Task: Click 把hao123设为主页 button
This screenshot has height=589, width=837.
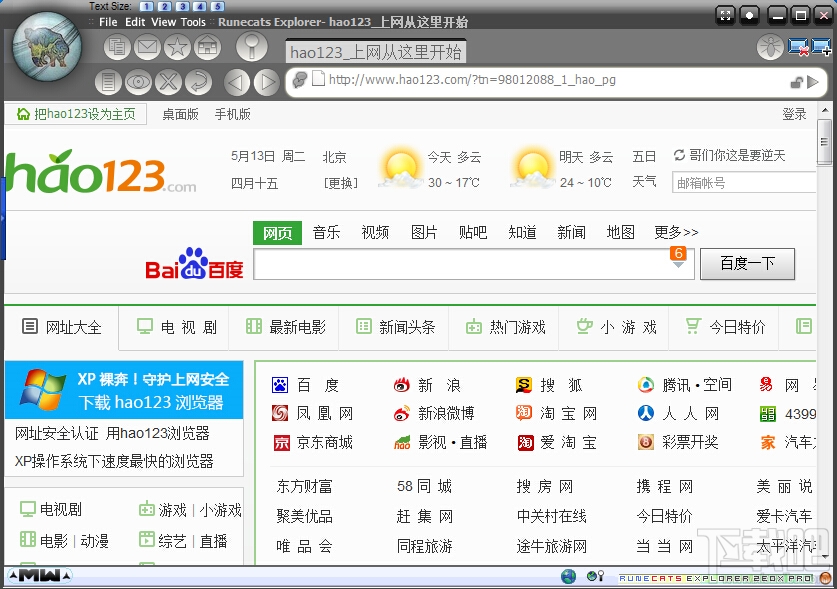Action: coord(76,114)
